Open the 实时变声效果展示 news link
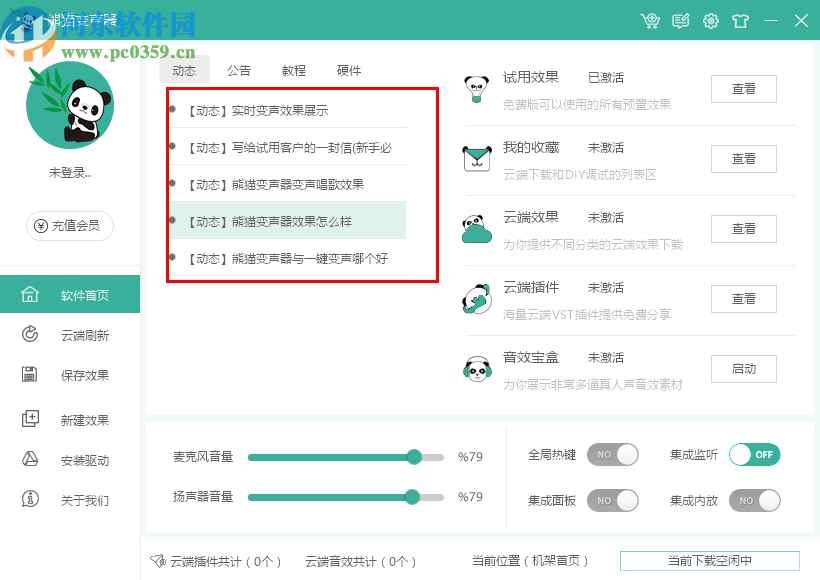This screenshot has width=820, height=580. (x=279, y=111)
